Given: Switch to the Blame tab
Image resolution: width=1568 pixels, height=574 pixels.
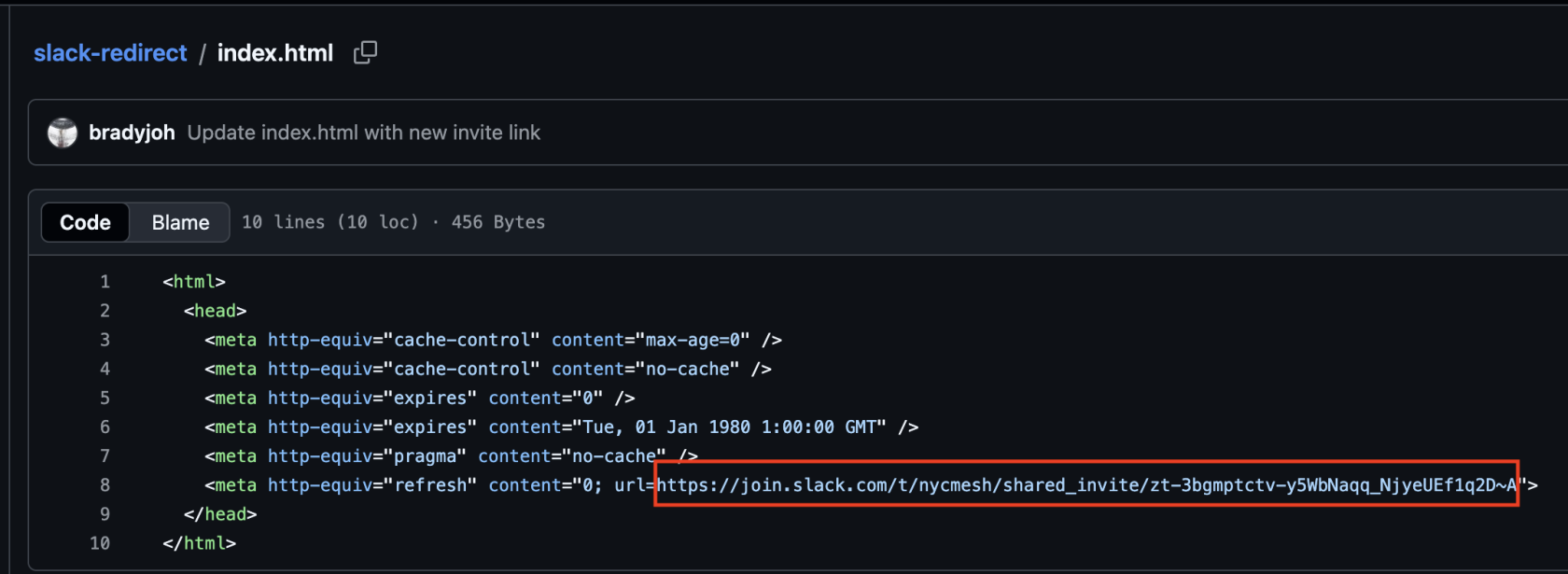Looking at the screenshot, I should [x=179, y=222].
